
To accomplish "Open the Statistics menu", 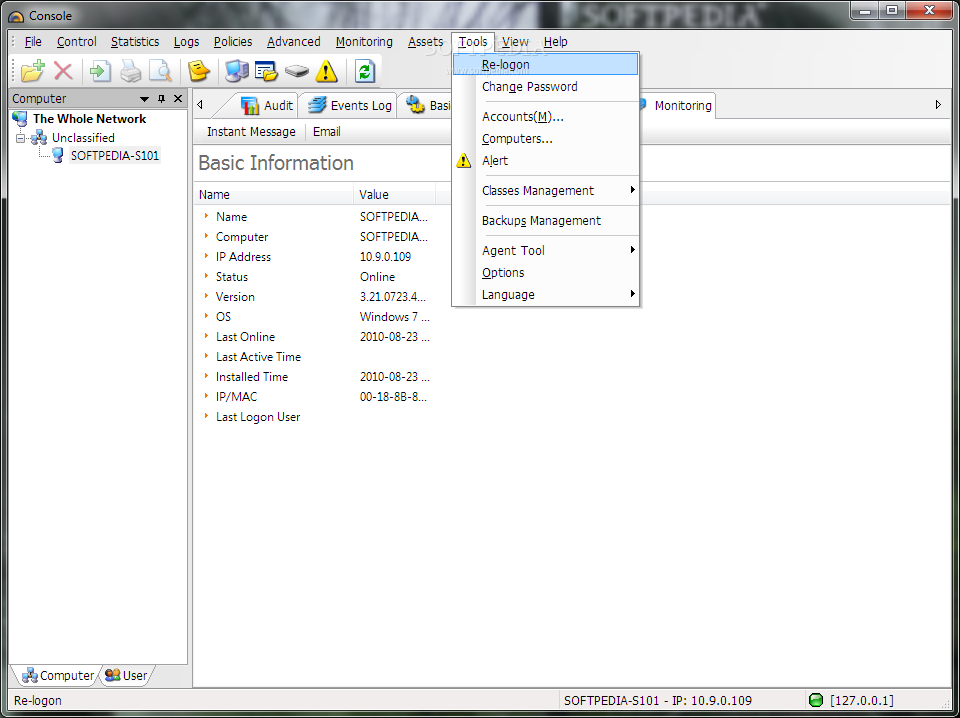I will pos(135,42).
